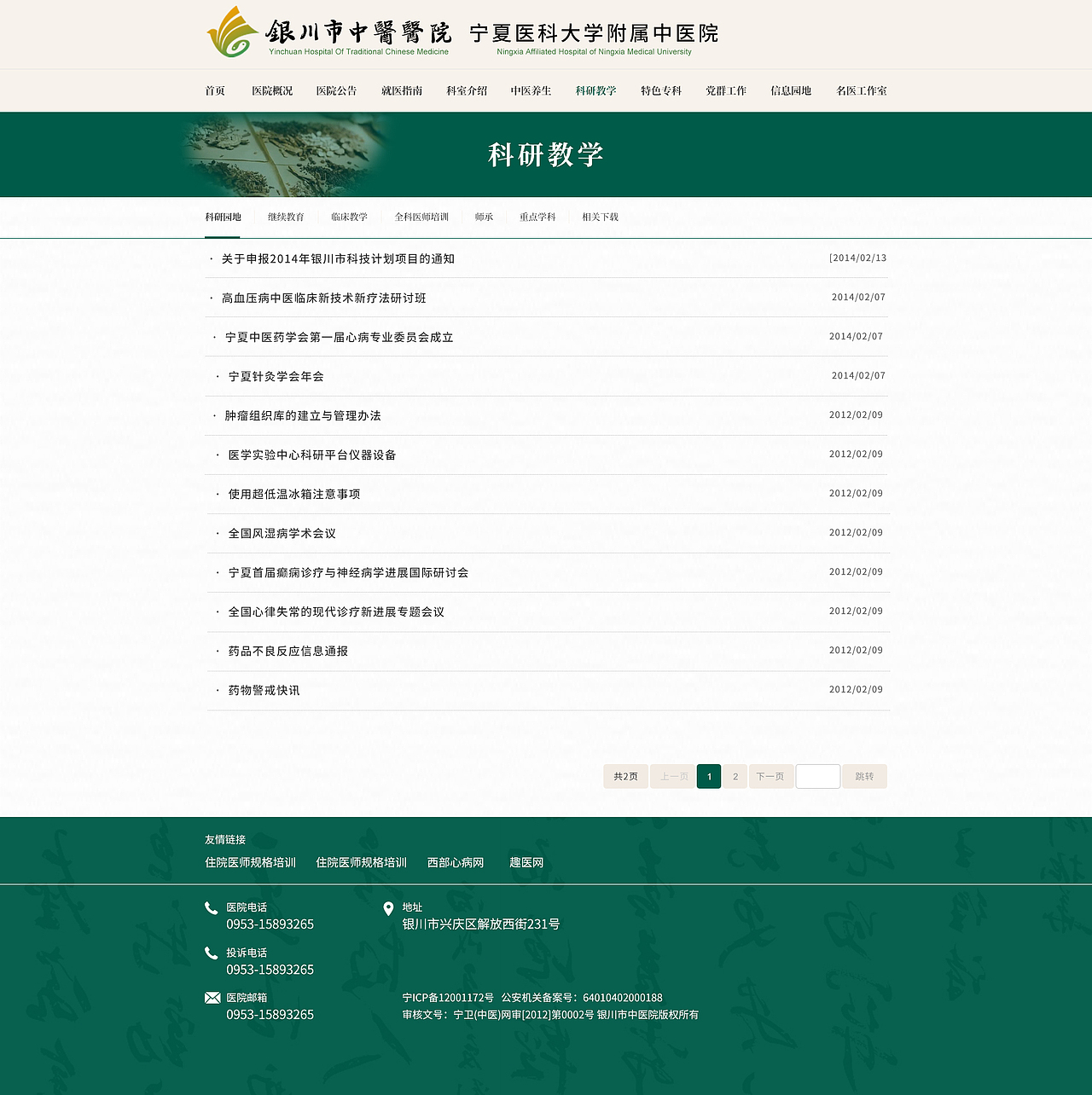Visit the 趣医网 friendly link
1092x1095 pixels.
(526, 862)
